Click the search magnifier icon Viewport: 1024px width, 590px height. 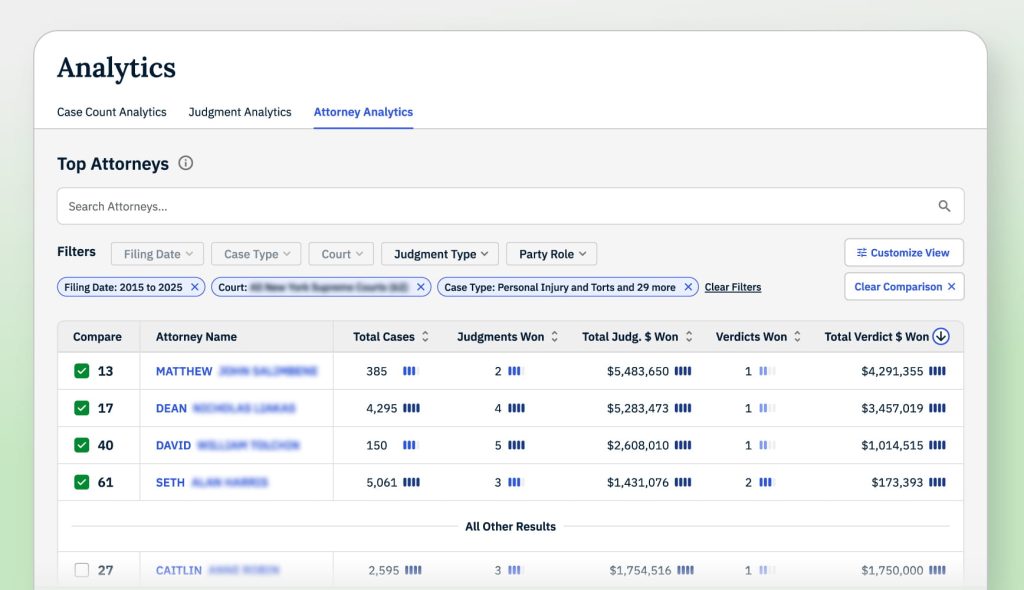click(944, 207)
